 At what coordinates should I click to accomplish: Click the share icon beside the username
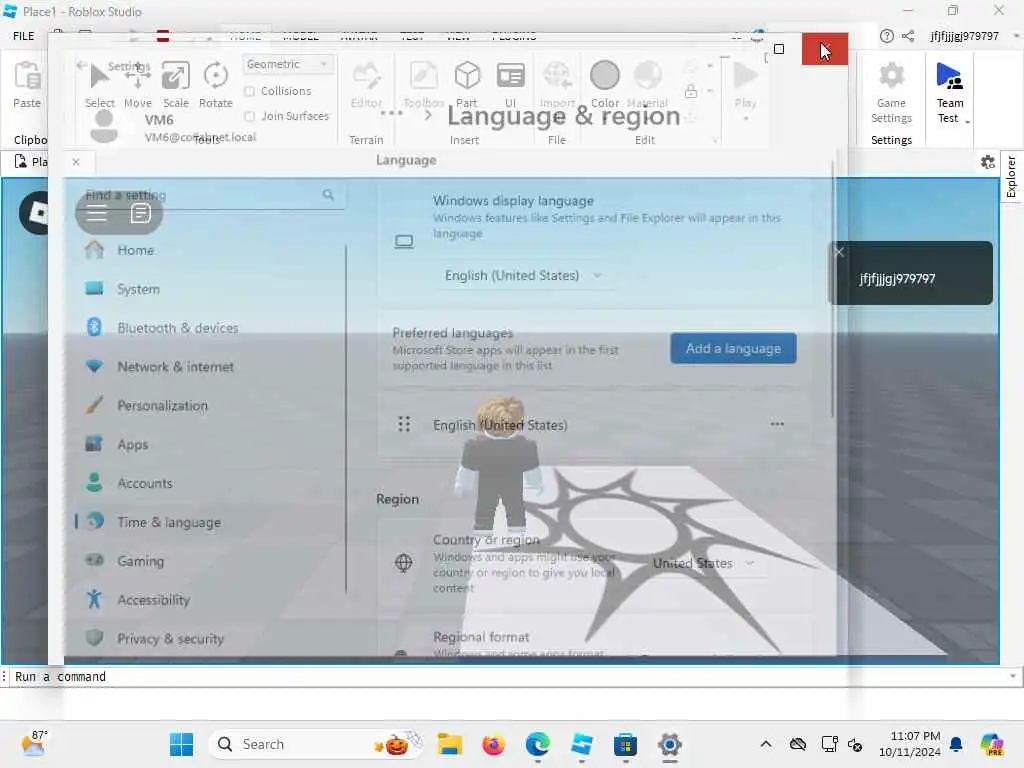tap(908, 36)
